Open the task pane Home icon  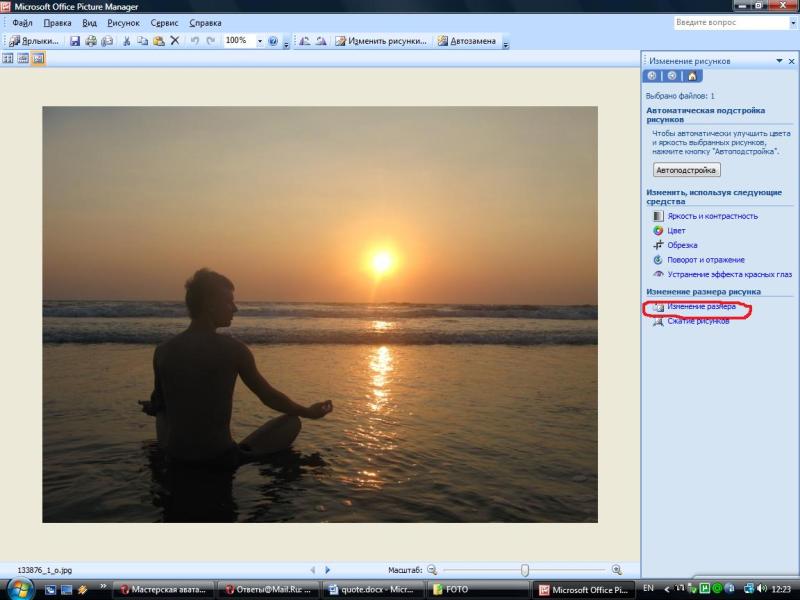(692, 75)
